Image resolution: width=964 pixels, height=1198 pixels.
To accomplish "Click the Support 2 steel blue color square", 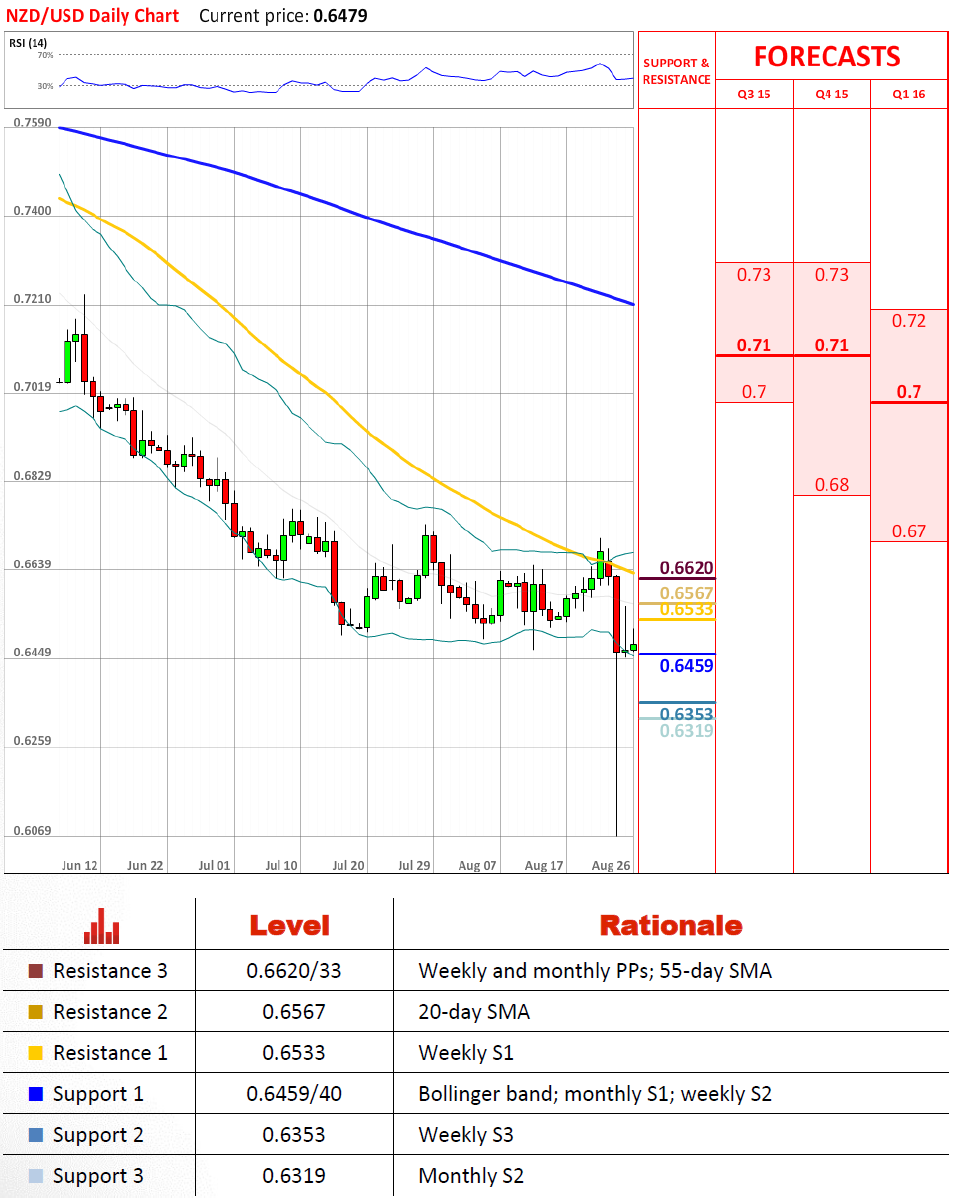I will (36, 1135).
